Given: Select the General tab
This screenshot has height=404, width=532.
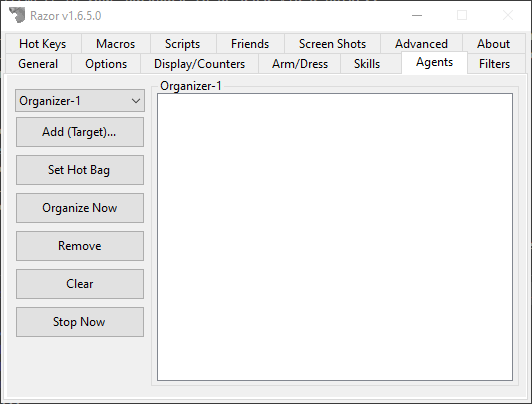Looking at the screenshot, I should tap(38, 64).
